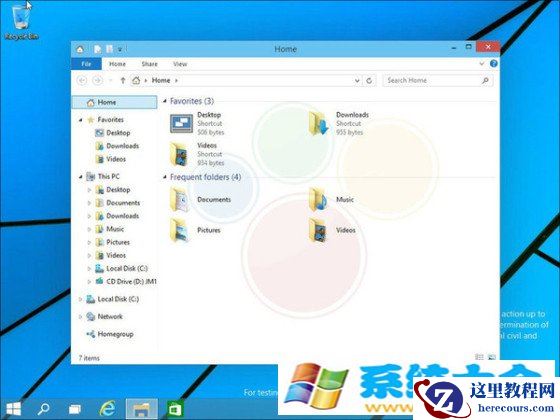Open the File ribbon tab
The width and height of the screenshot is (560, 420).
(x=86, y=64)
